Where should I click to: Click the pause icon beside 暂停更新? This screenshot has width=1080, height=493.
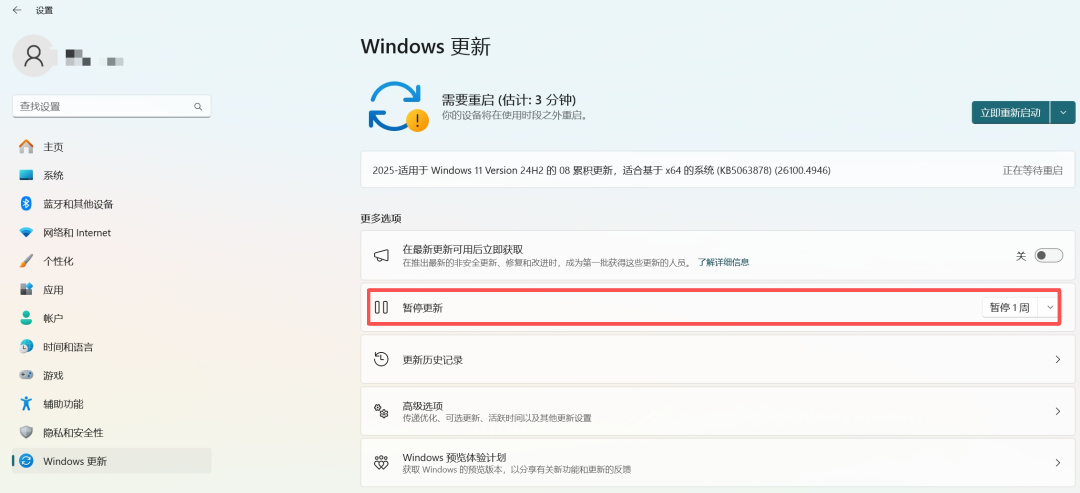click(x=382, y=308)
